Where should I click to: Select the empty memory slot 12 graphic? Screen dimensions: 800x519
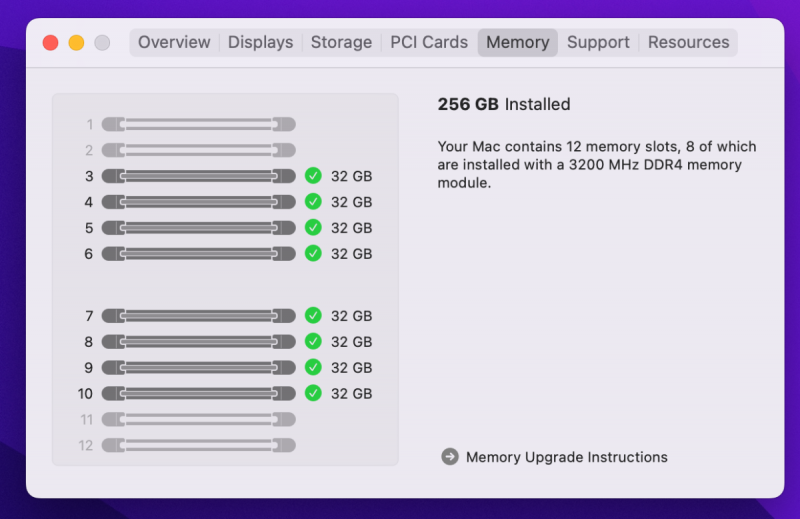click(x=198, y=445)
